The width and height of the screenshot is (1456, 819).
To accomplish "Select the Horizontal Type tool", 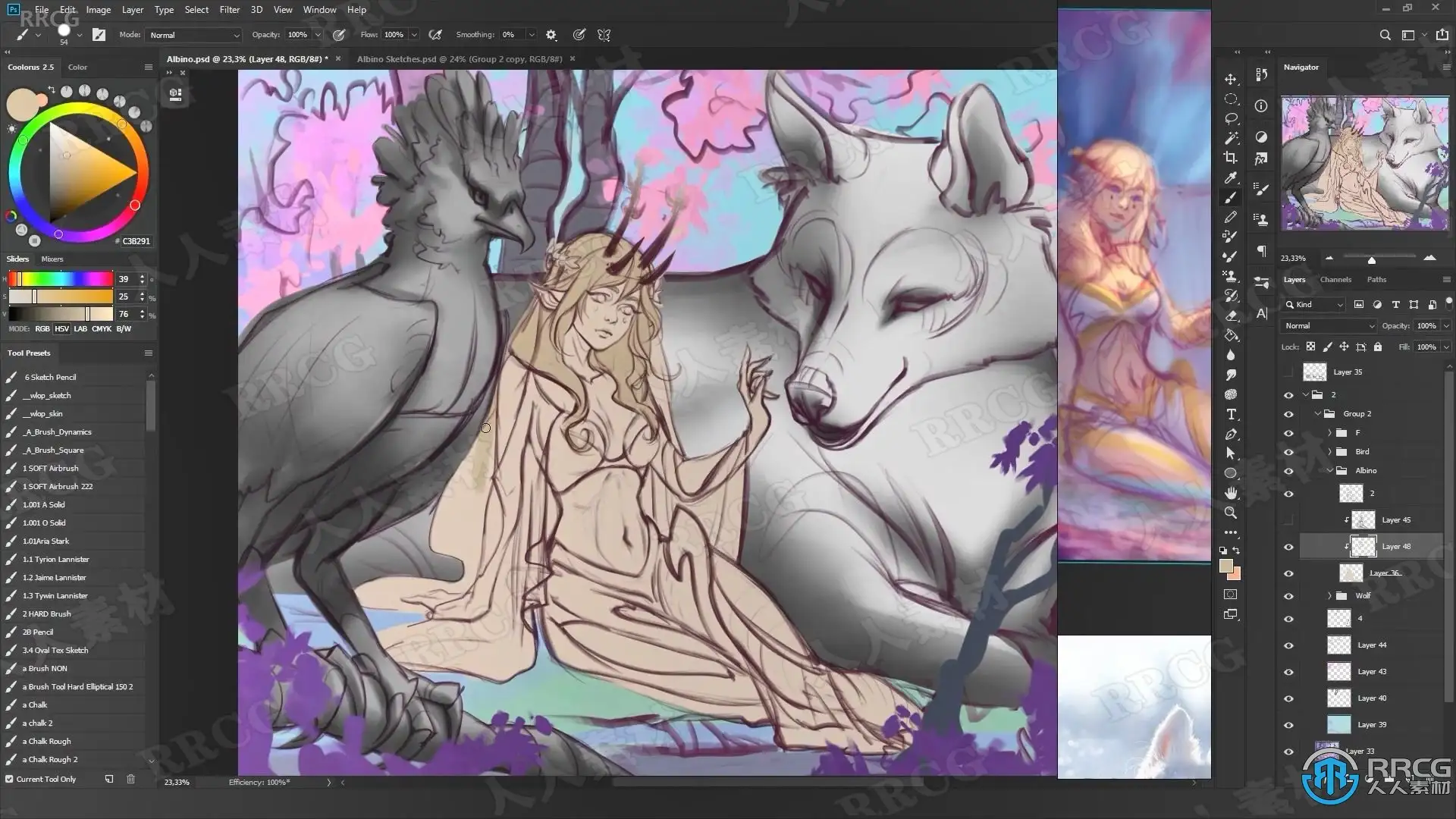I will [1230, 414].
